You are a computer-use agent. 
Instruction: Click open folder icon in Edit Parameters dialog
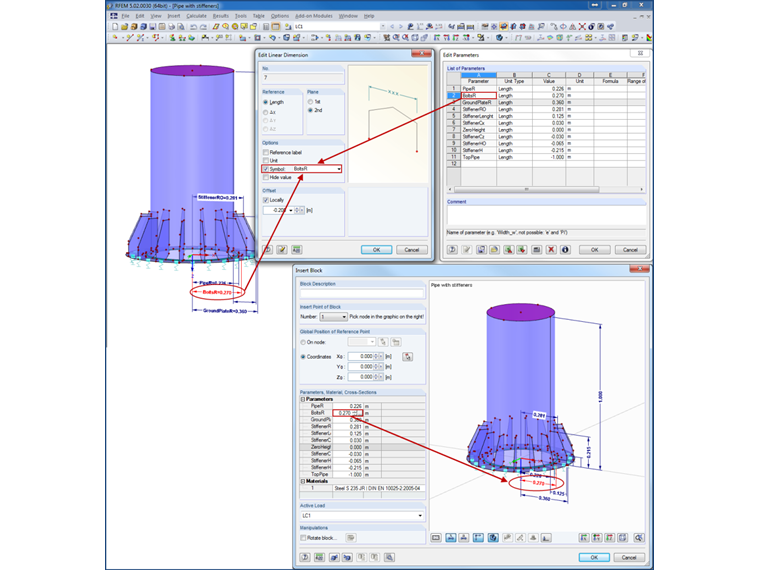click(x=494, y=250)
